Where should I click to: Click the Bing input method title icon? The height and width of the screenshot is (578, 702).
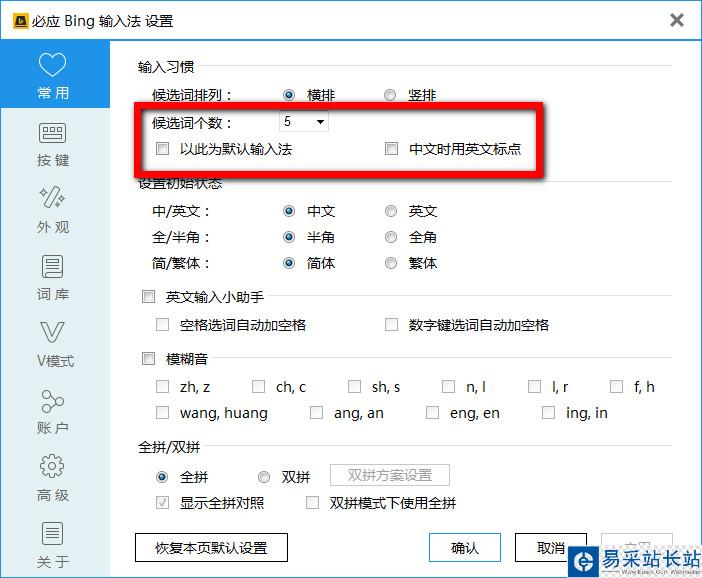click(x=21, y=21)
